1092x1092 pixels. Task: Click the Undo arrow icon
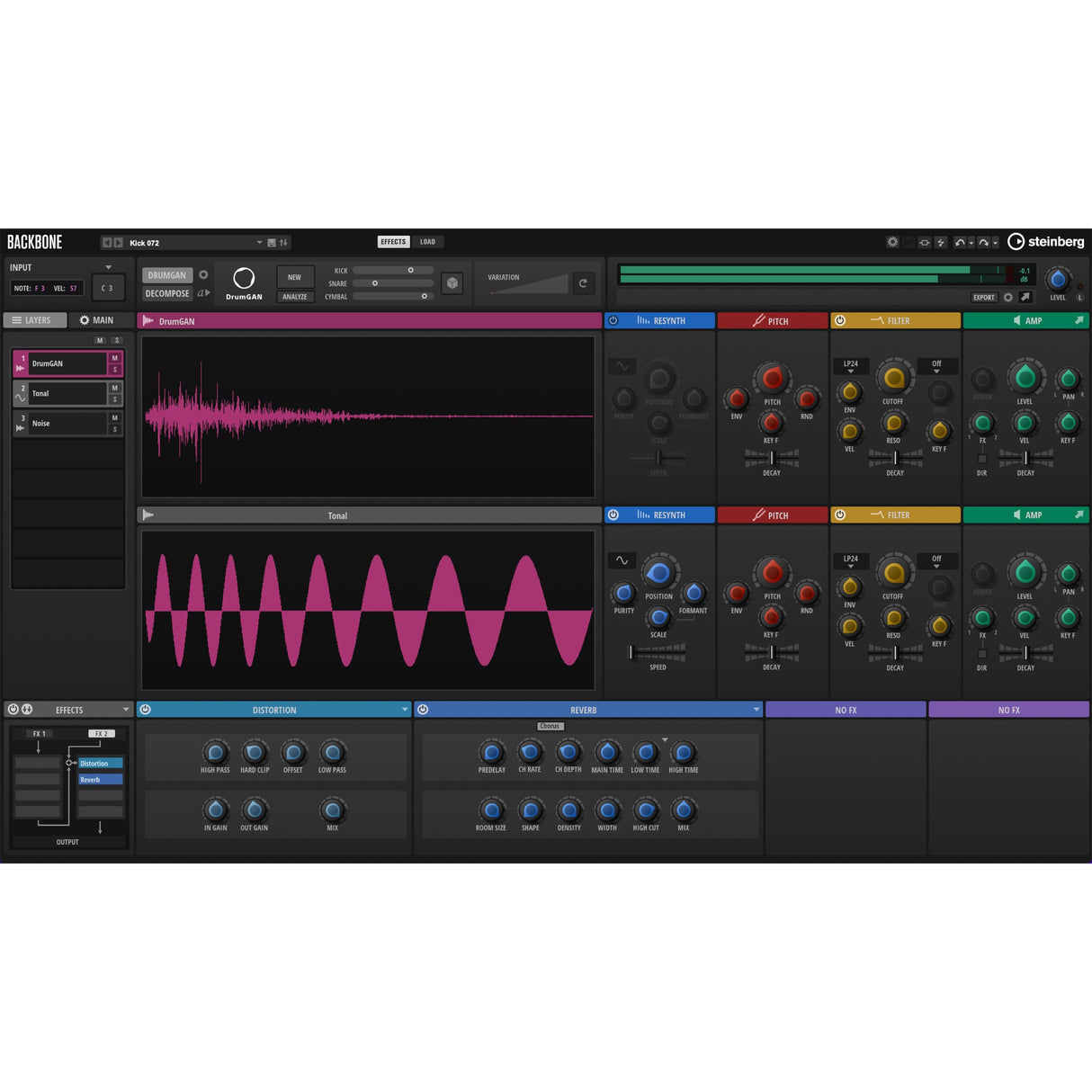point(960,242)
